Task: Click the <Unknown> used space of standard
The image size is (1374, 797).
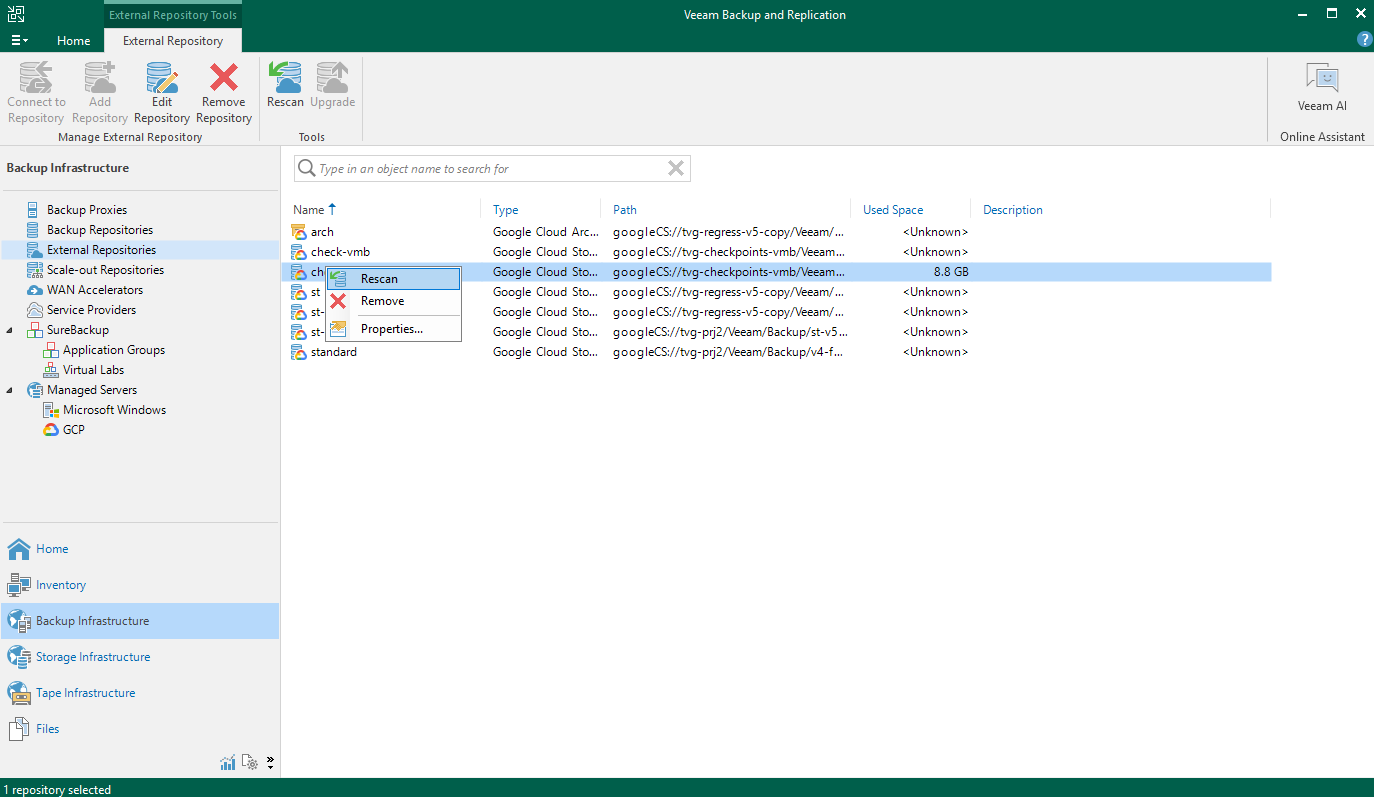Action: pyautogui.click(x=935, y=352)
